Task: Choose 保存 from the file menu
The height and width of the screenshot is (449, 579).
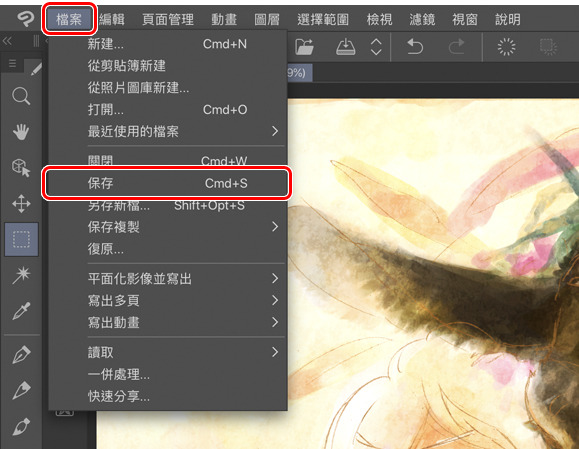Action: [x=167, y=183]
